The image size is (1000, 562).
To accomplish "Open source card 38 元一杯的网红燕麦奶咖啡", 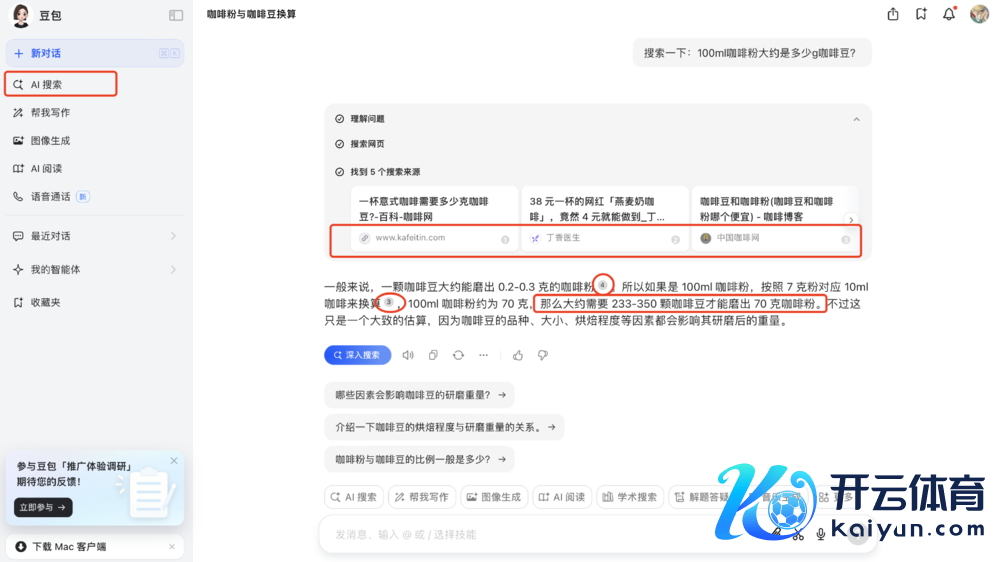I will point(605,218).
